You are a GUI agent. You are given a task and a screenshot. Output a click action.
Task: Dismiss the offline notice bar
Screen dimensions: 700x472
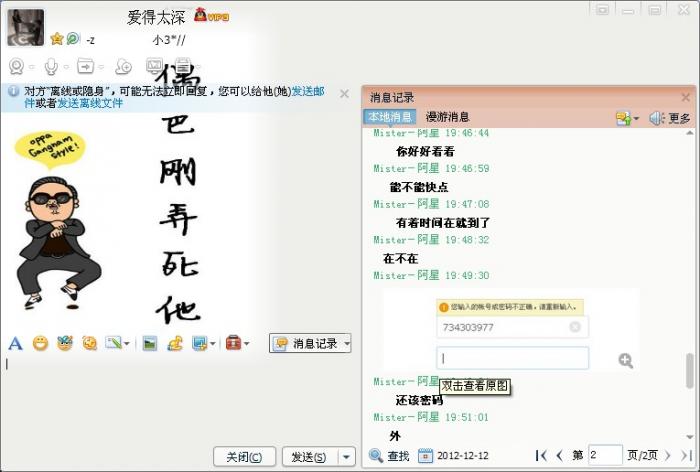pyautogui.click(x=344, y=93)
